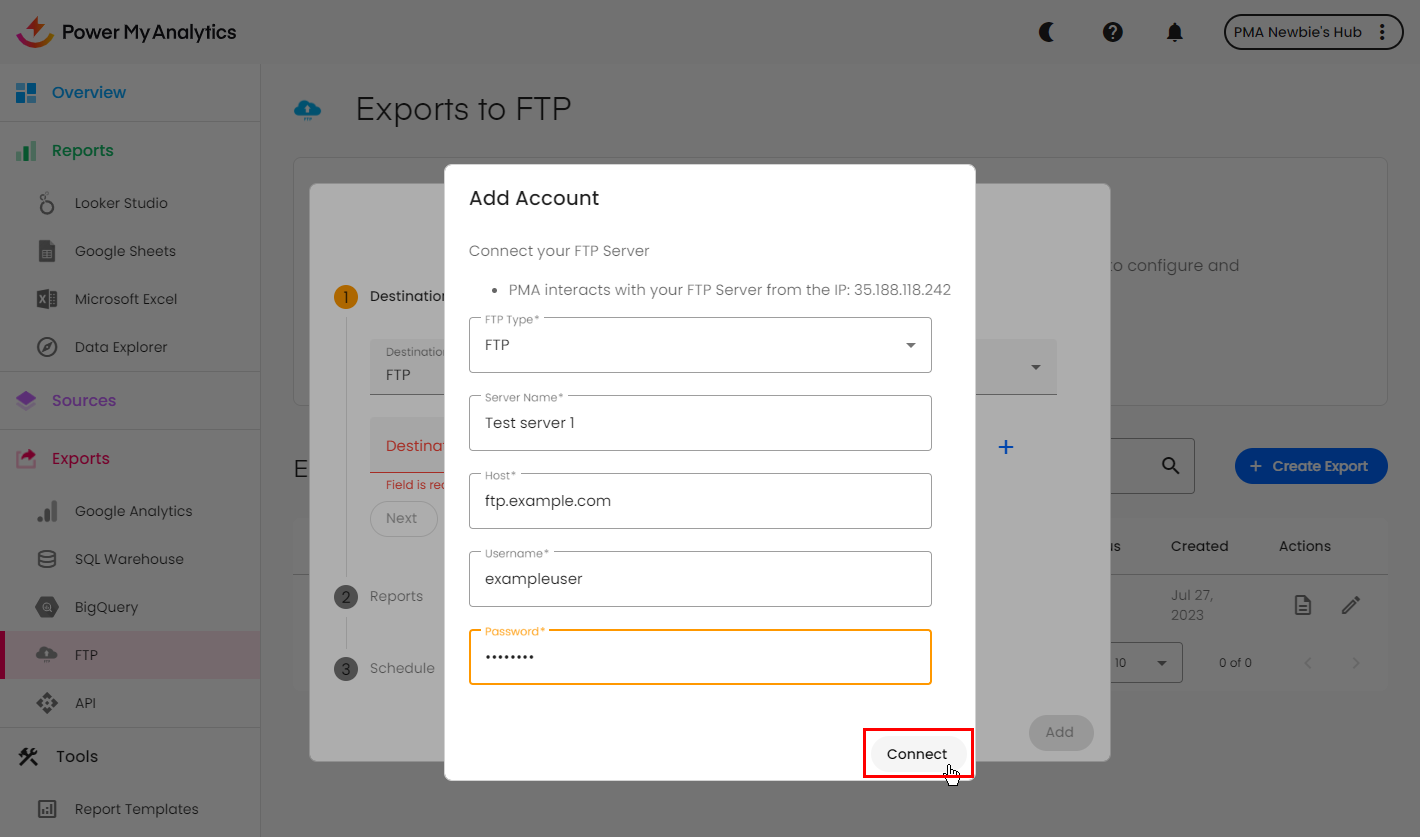Open PMA Newbie's Hub account menu
The width and height of the screenshot is (1420, 837).
1311,32
